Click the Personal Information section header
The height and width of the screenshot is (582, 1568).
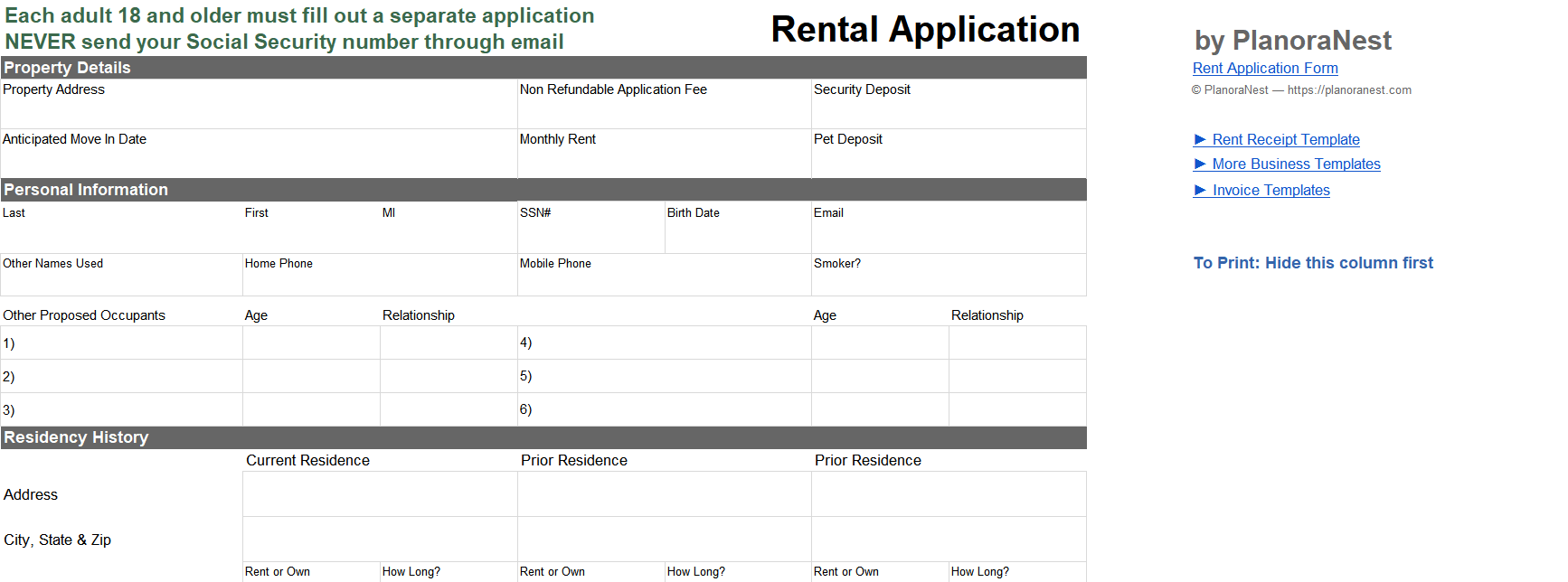(x=543, y=190)
